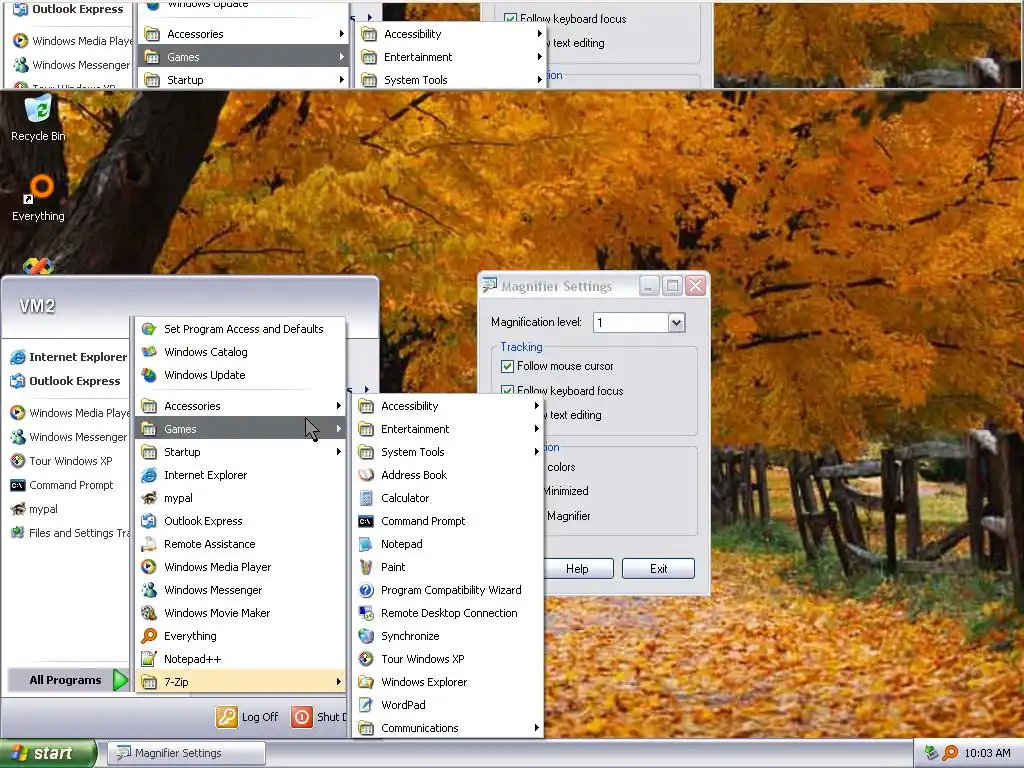Screen dimensions: 1024x768
Task: Open the Magnification level dropdown
Action: (x=676, y=323)
